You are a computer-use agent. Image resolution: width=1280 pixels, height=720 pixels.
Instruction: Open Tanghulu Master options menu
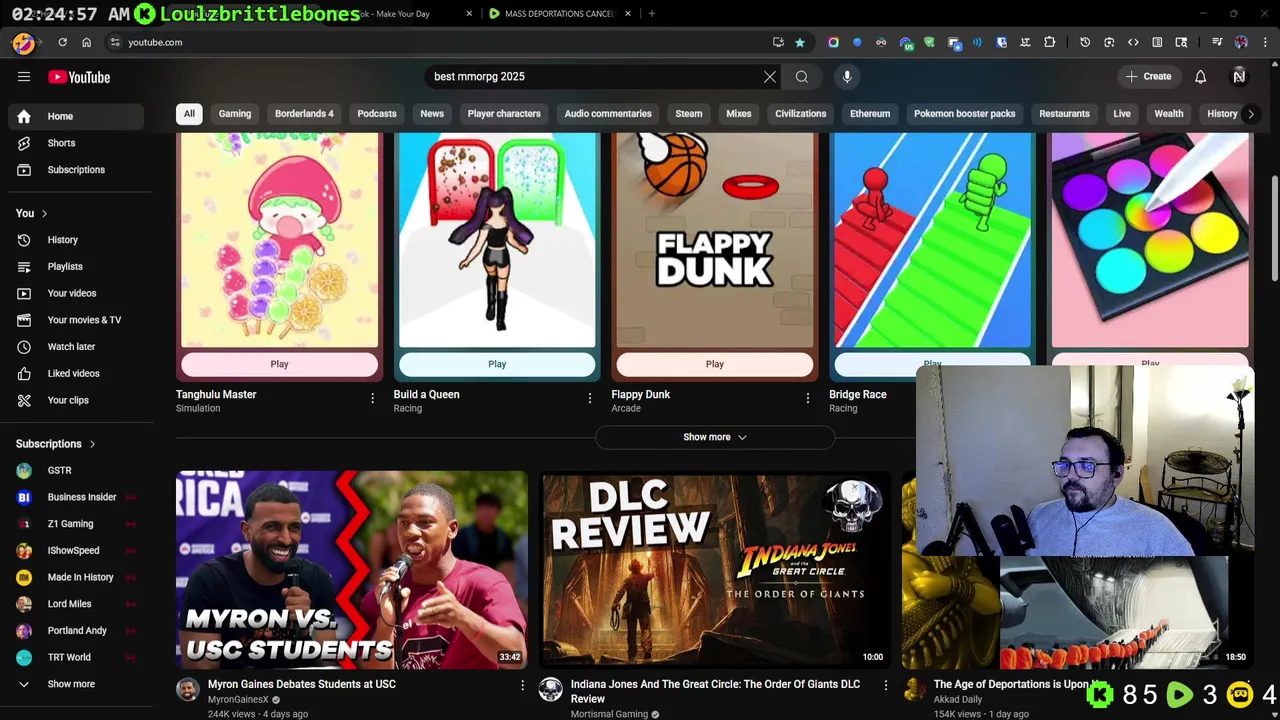pyautogui.click(x=372, y=398)
